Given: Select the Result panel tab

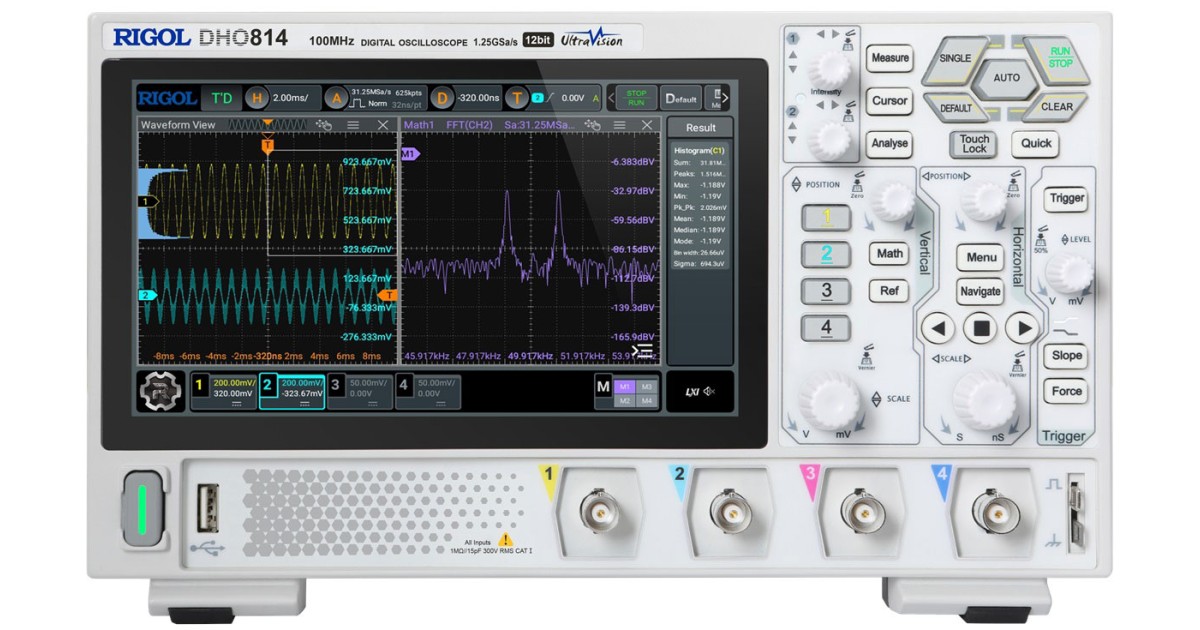Looking at the screenshot, I should point(700,128).
